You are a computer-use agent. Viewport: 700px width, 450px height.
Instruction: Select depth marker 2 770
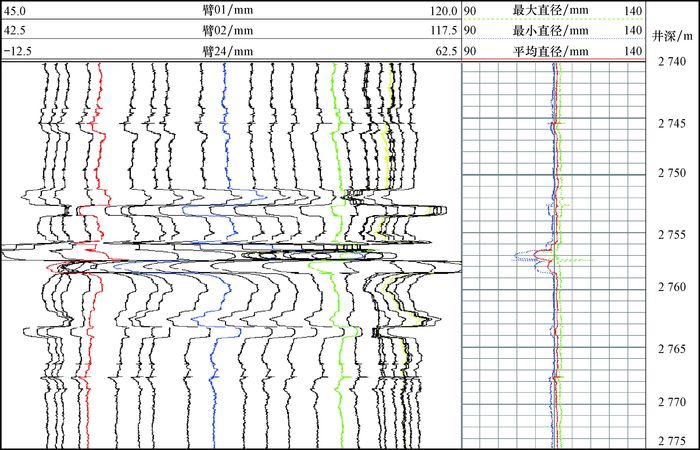coord(673,403)
